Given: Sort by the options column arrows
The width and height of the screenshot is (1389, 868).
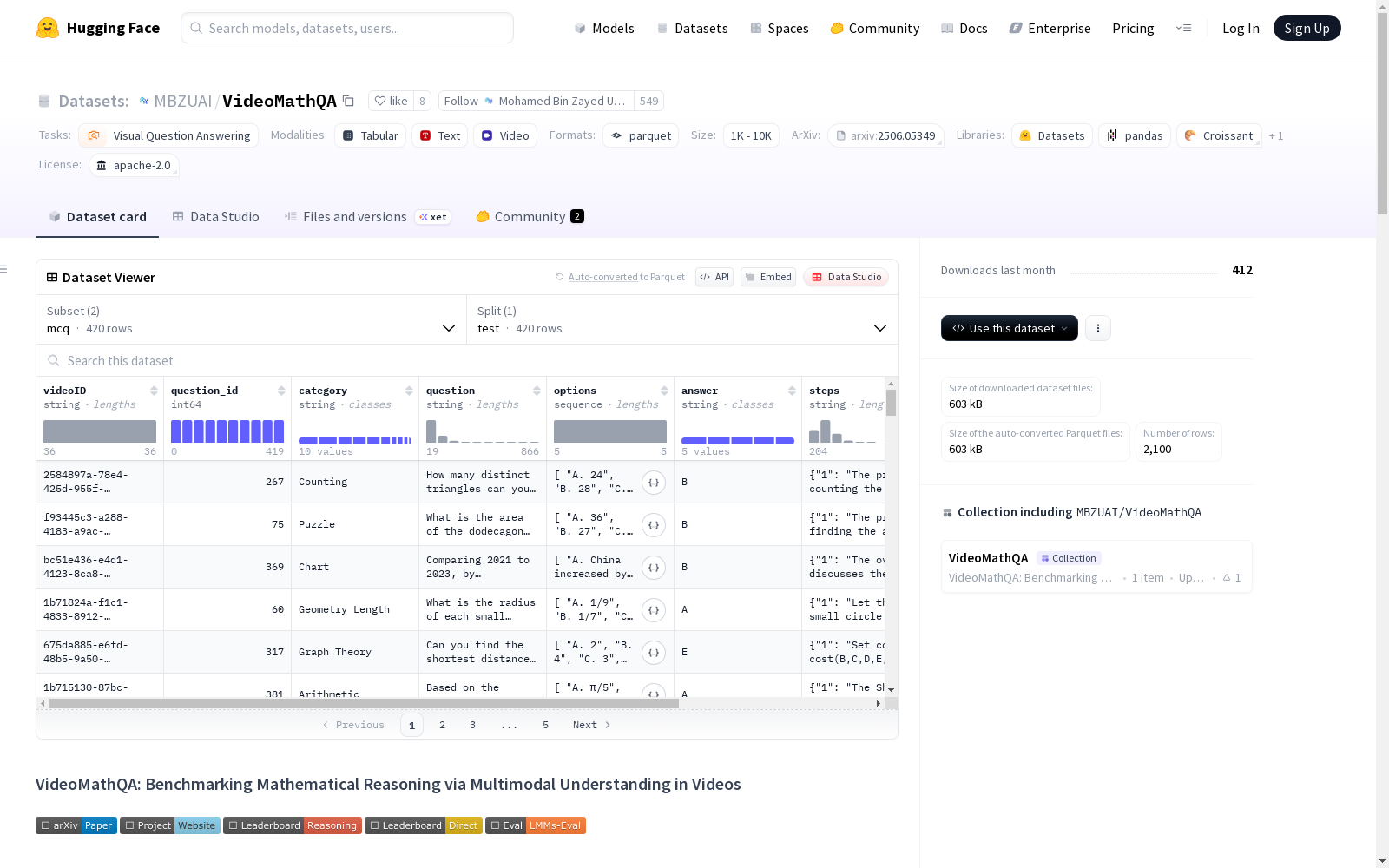Looking at the screenshot, I should (664, 391).
